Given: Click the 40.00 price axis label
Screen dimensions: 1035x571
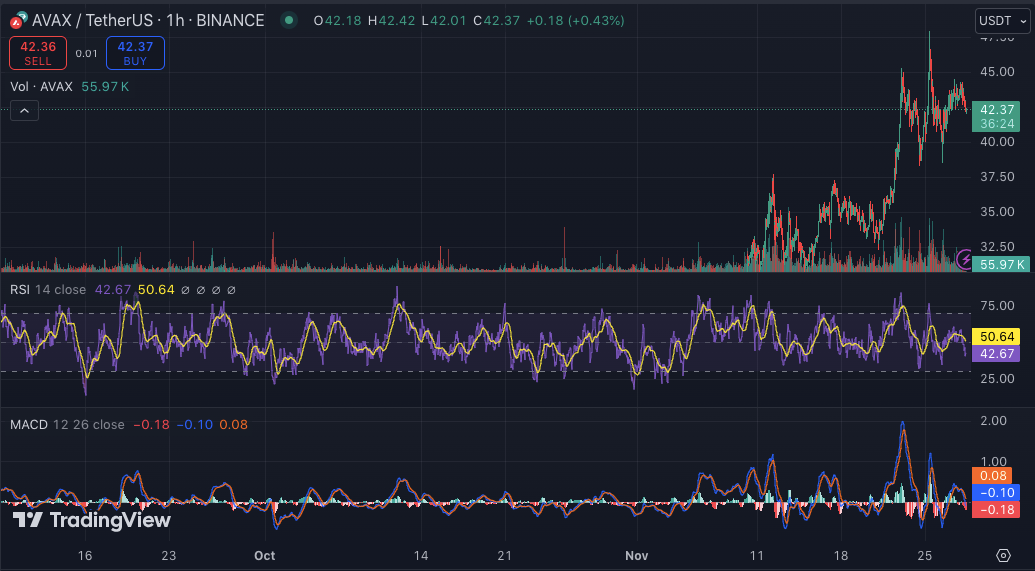Looking at the screenshot, I should point(997,141).
